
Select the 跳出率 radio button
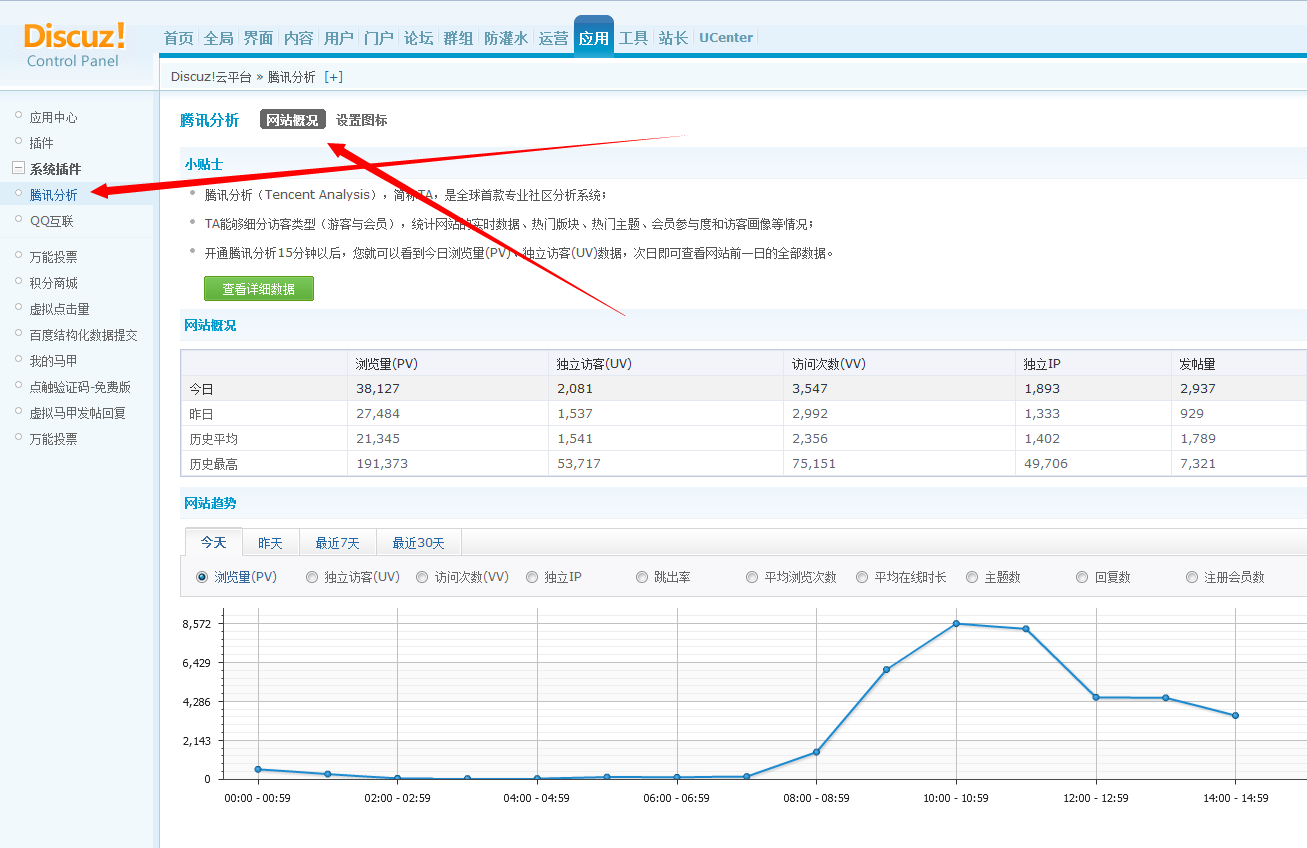point(642,577)
